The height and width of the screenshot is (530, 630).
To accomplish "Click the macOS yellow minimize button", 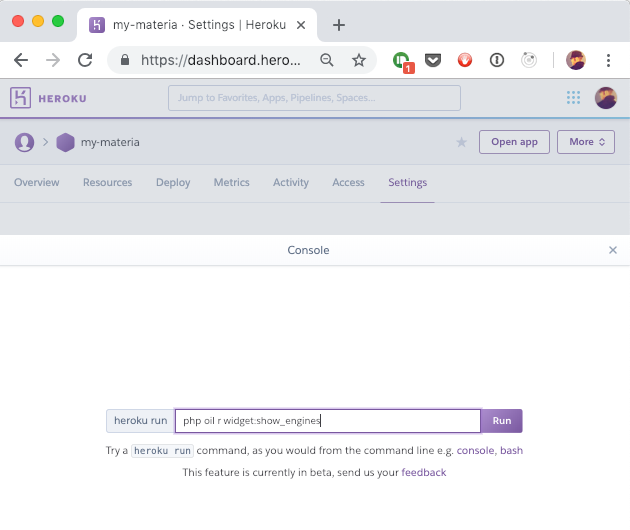I will (x=38, y=21).
